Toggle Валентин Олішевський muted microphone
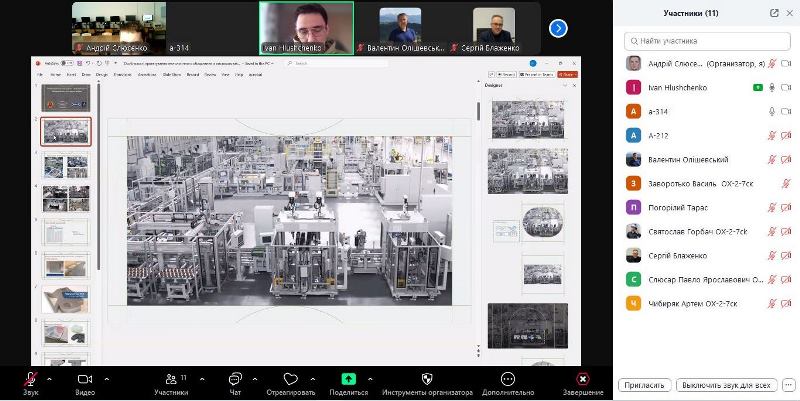The height and width of the screenshot is (401, 800). click(772, 159)
